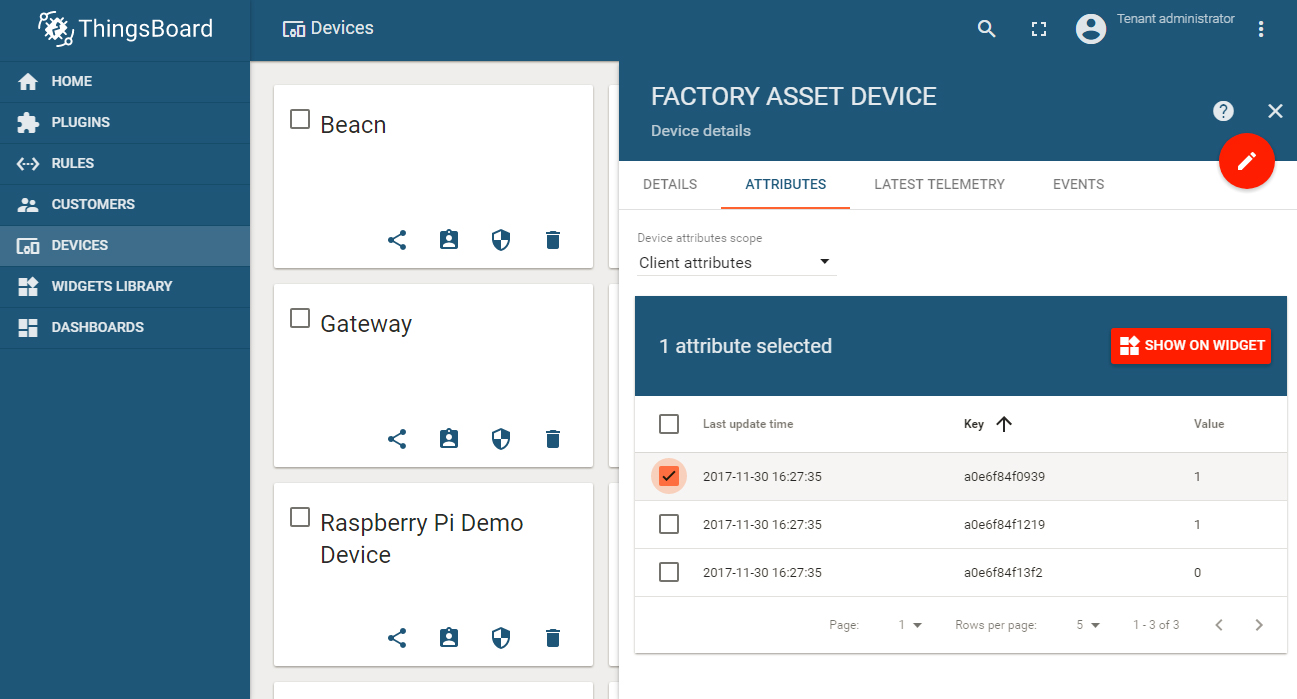Image resolution: width=1297 pixels, height=699 pixels.
Task: Share the Raspberry Pi Demo Device
Action: point(397,638)
